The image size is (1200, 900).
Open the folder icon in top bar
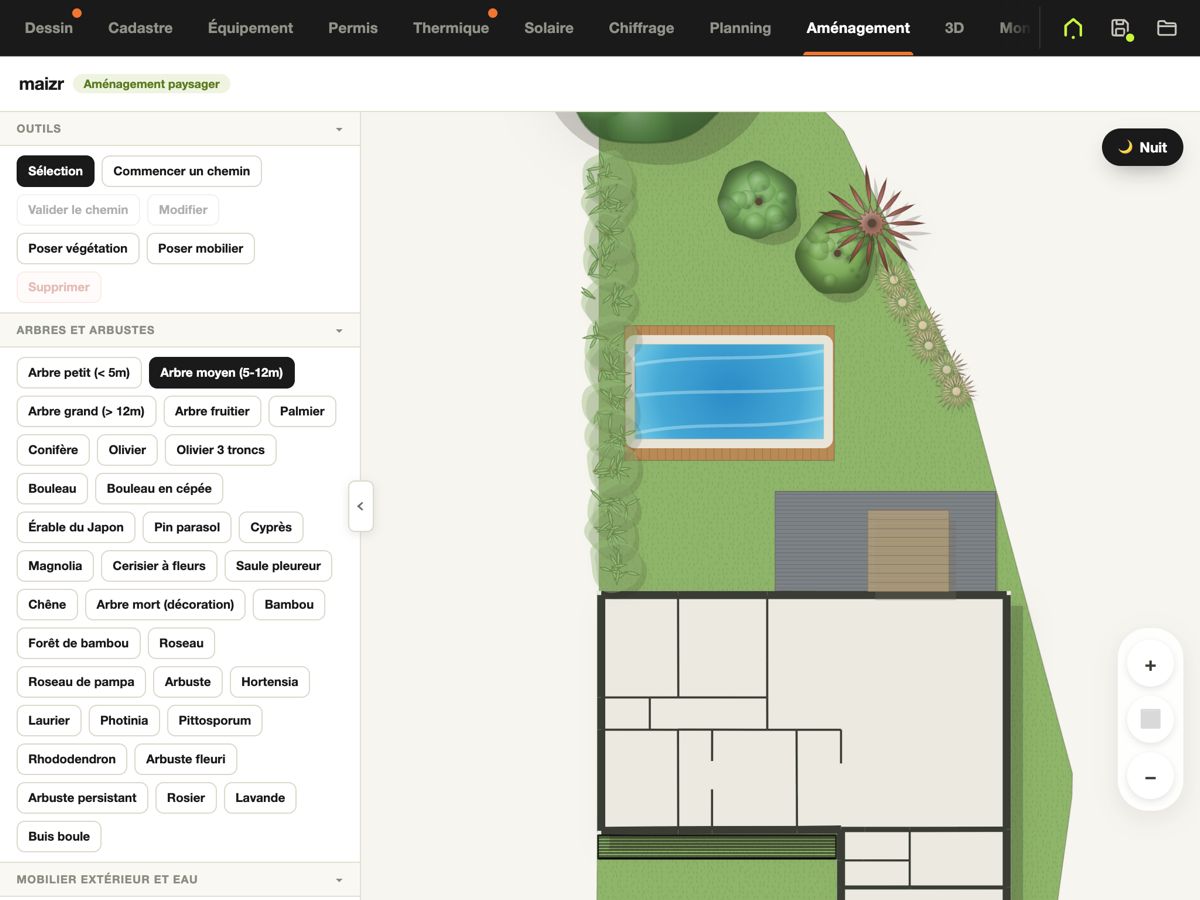pyautogui.click(x=1167, y=28)
